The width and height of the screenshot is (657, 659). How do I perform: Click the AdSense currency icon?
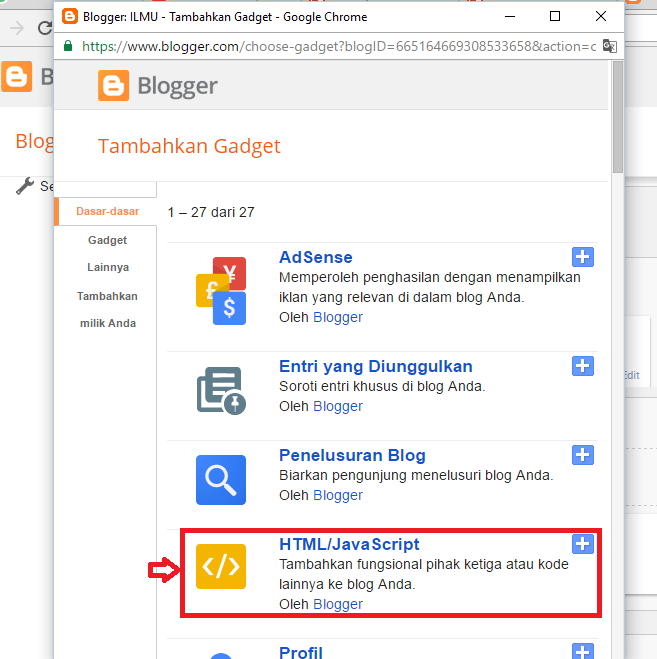point(221,291)
